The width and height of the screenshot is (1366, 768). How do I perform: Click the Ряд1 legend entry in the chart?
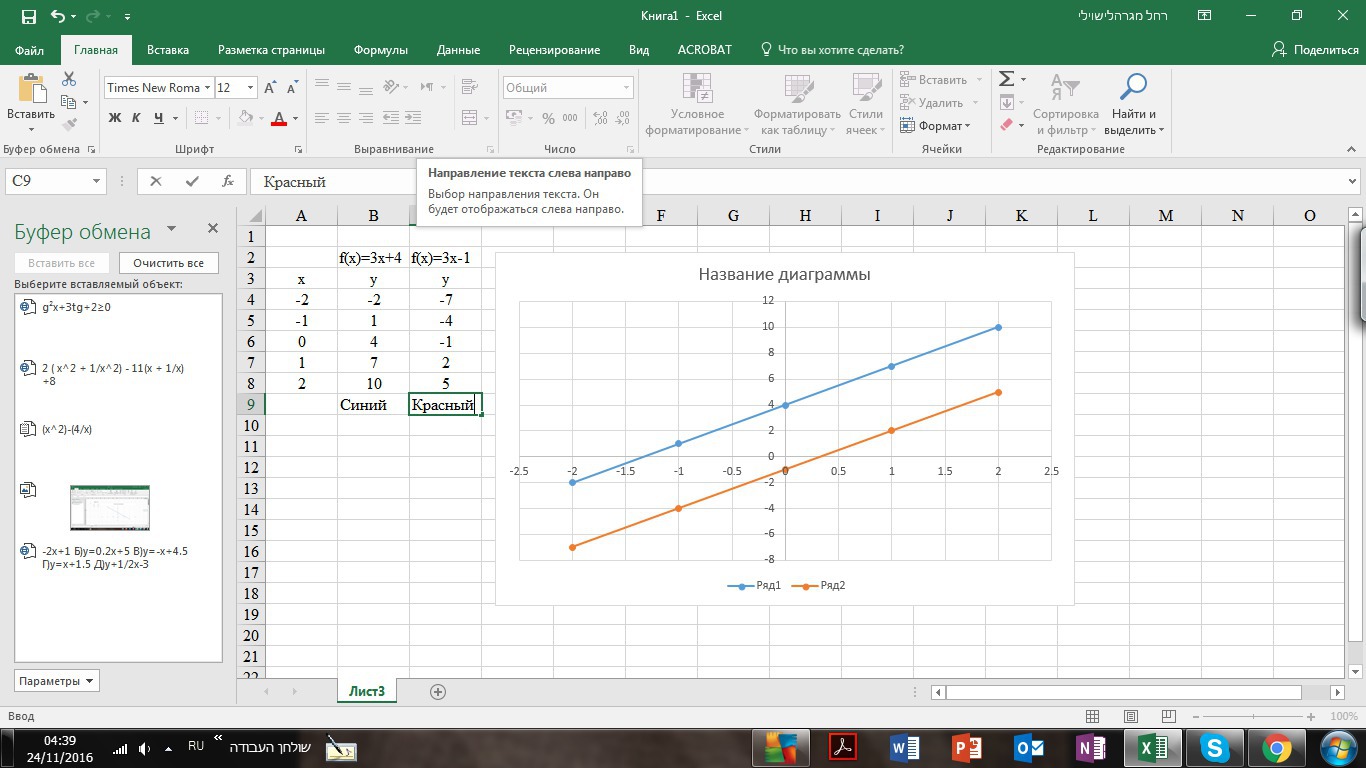pyautogui.click(x=754, y=586)
